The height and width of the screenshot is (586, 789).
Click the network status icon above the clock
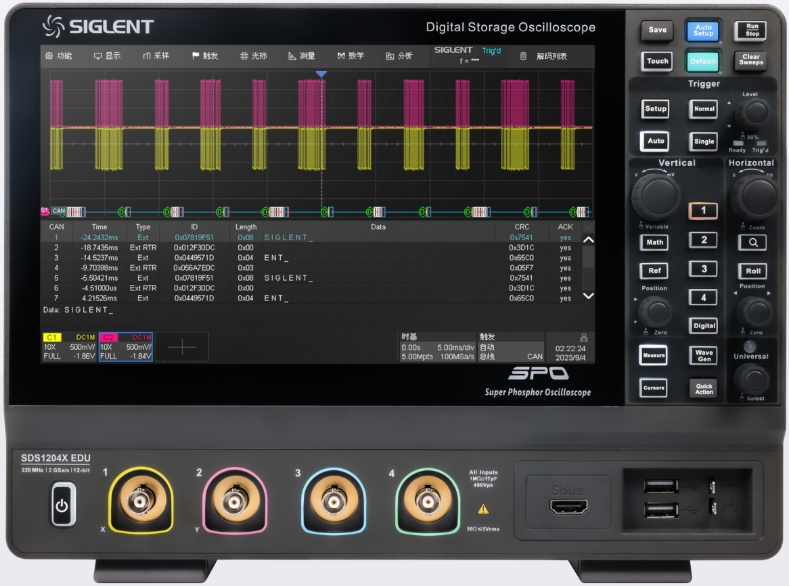pyautogui.click(x=583, y=337)
